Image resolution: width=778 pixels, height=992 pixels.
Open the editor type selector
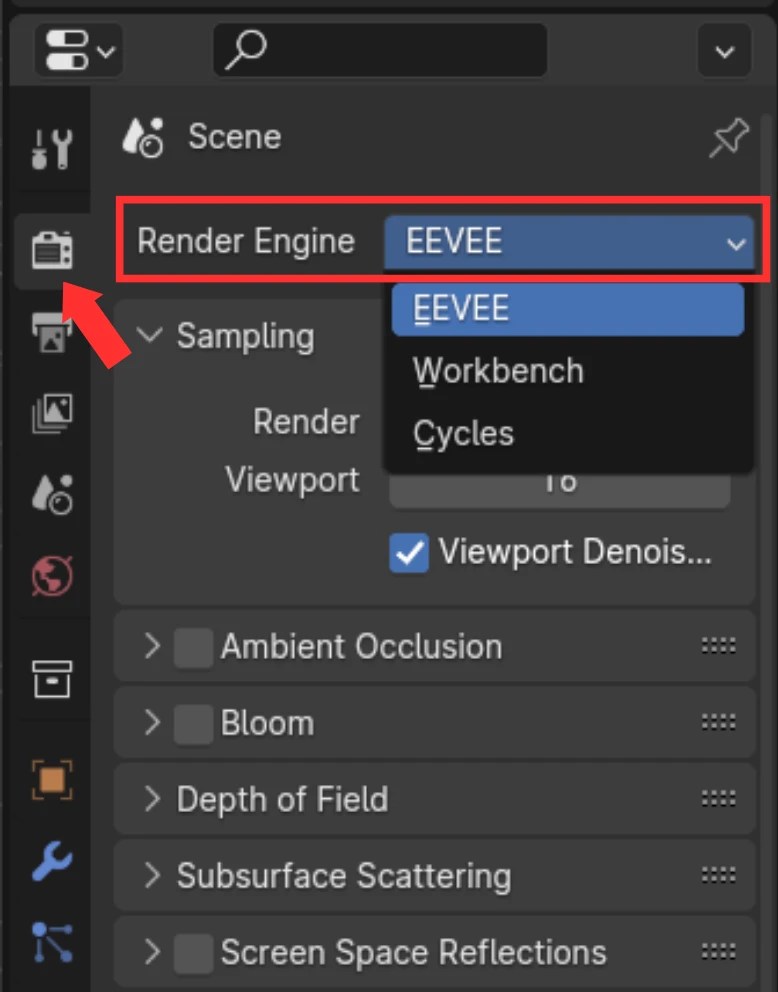[79, 50]
